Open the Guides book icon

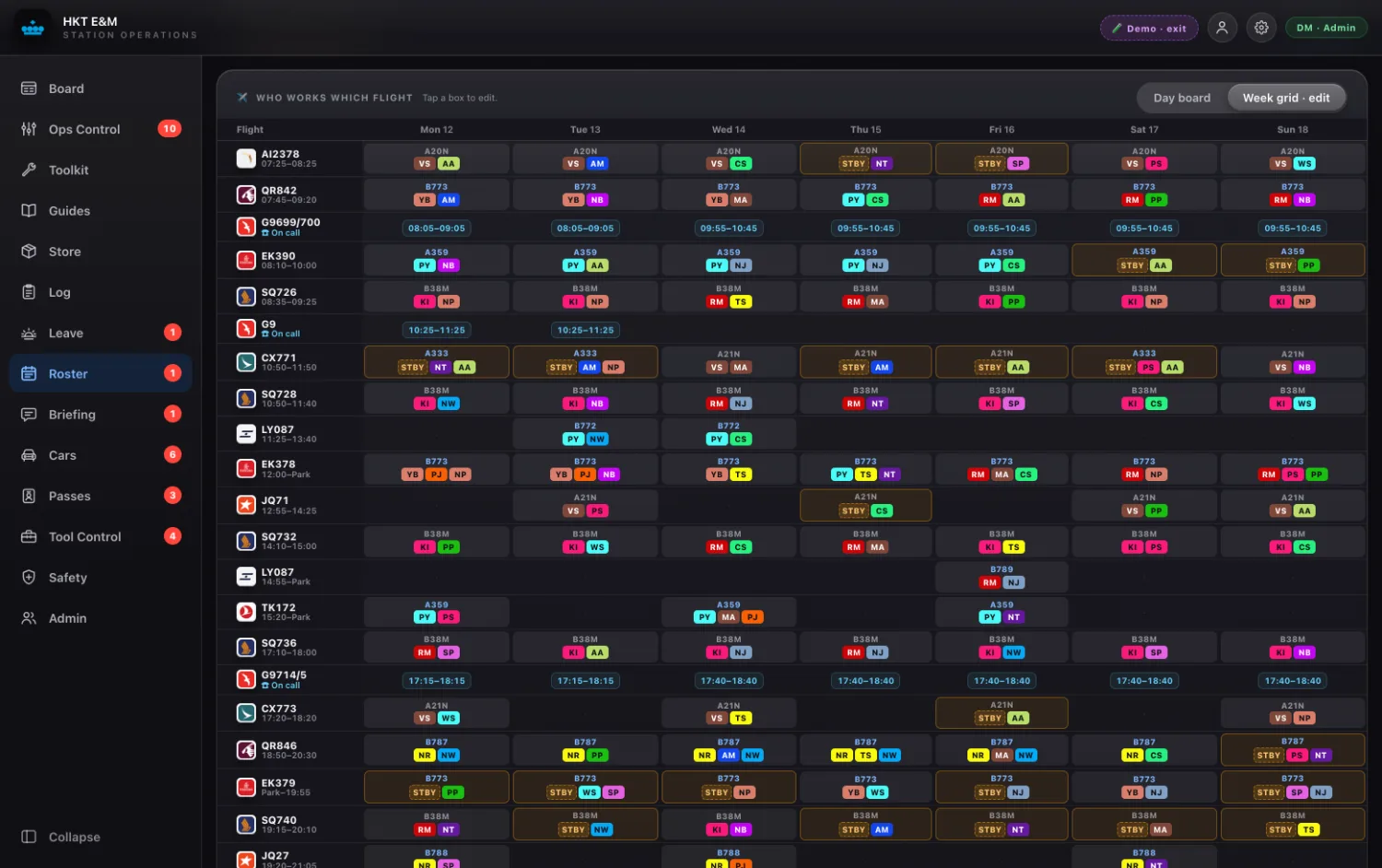point(29,210)
